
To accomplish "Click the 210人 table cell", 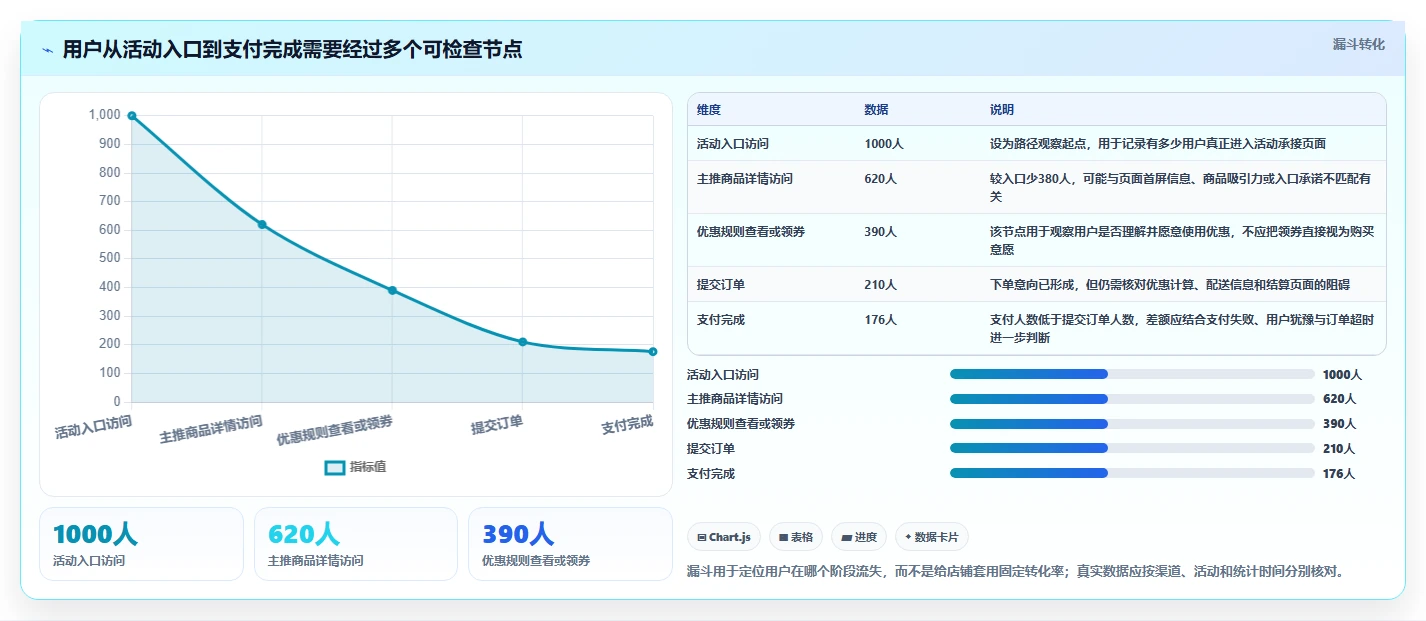I will (x=881, y=285).
